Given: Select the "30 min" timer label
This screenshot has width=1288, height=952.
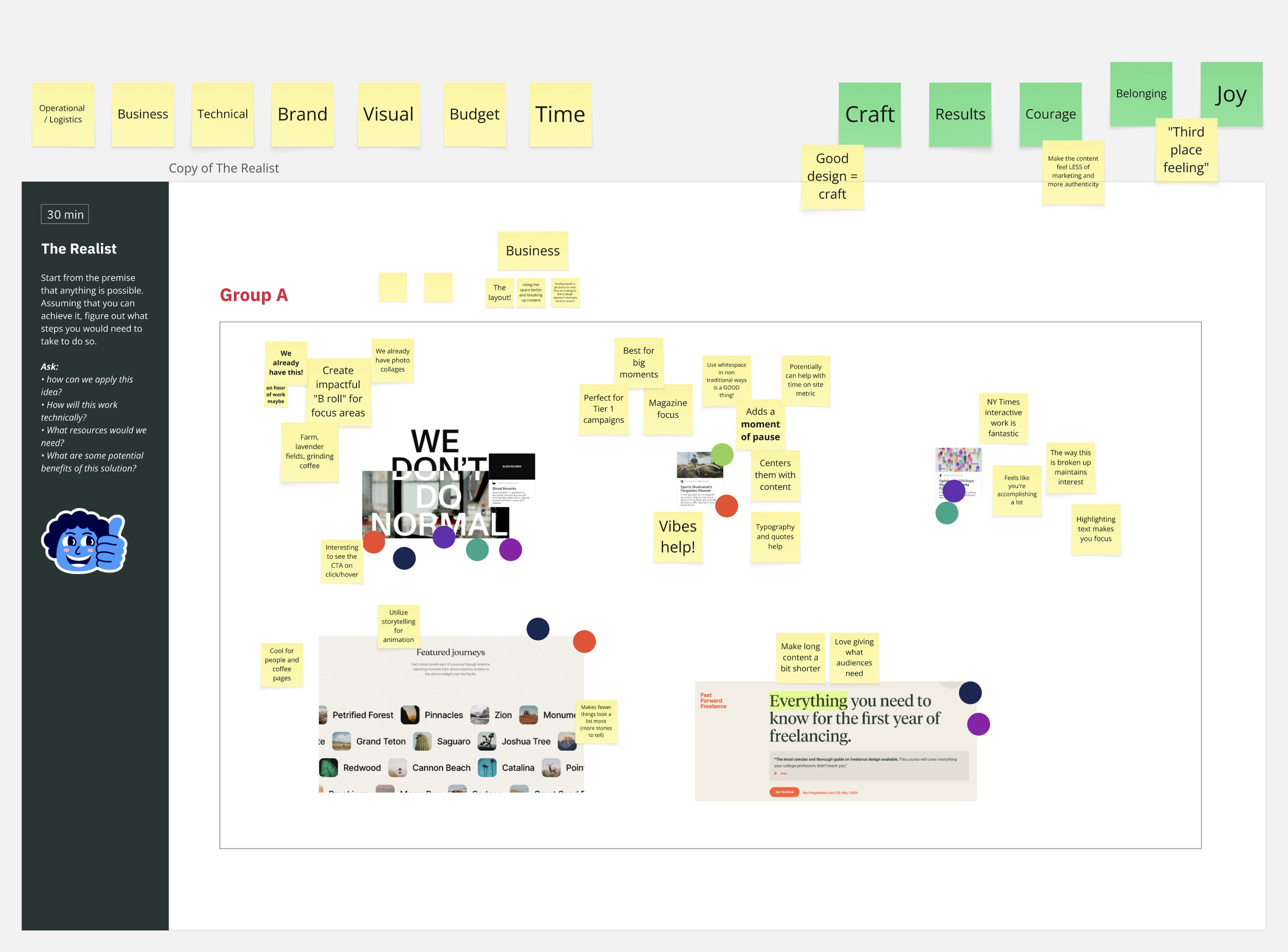Looking at the screenshot, I should coord(65,214).
